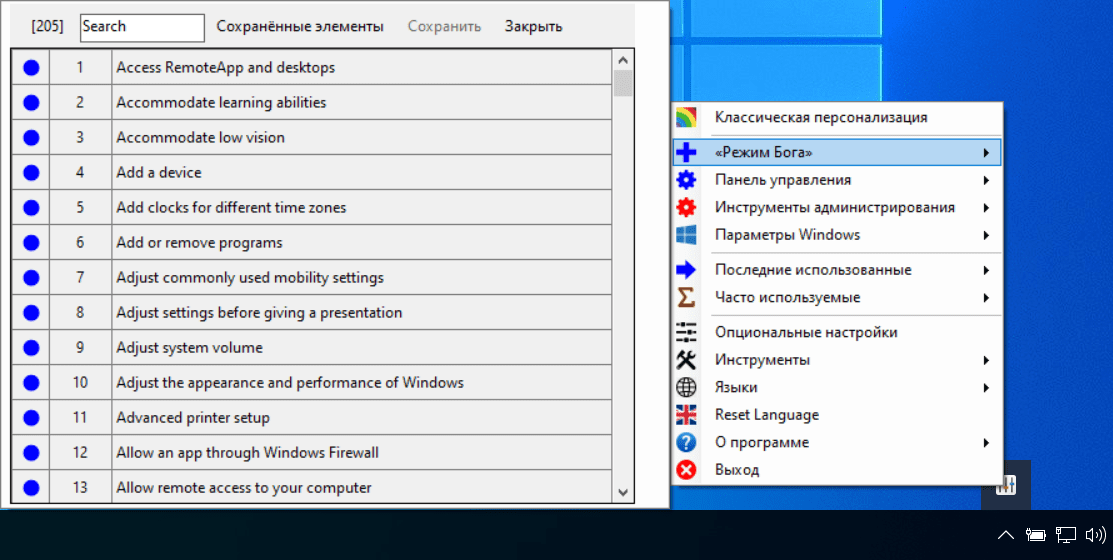The image size is (1113, 560).
Task: Expand Инструменты администрирования submenu arrow
Action: [986, 208]
